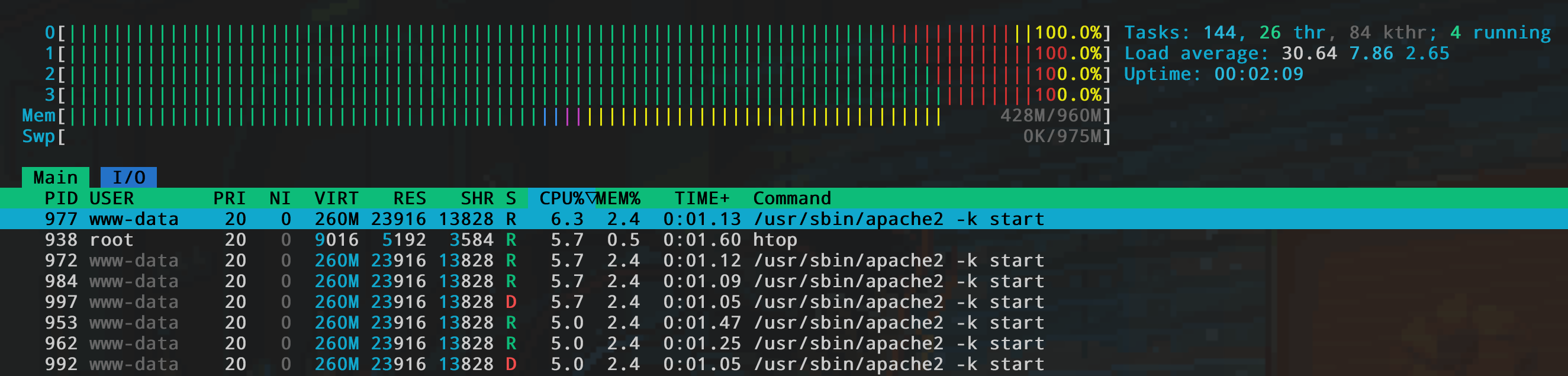The height and width of the screenshot is (376, 1568).
Task: Switch to the I/O tab
Action: click(x=128, y=178)
